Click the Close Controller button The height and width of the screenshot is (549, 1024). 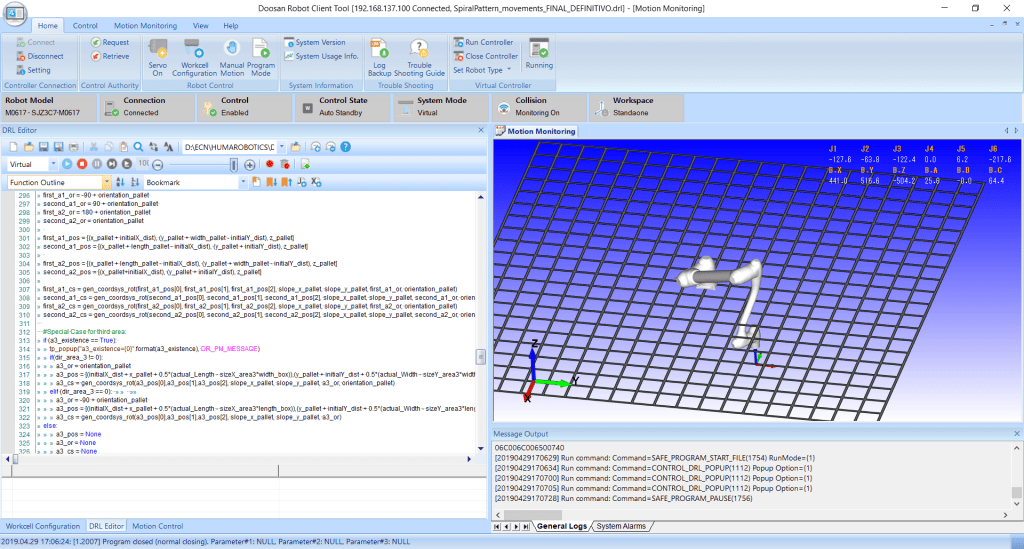(485, 56)
